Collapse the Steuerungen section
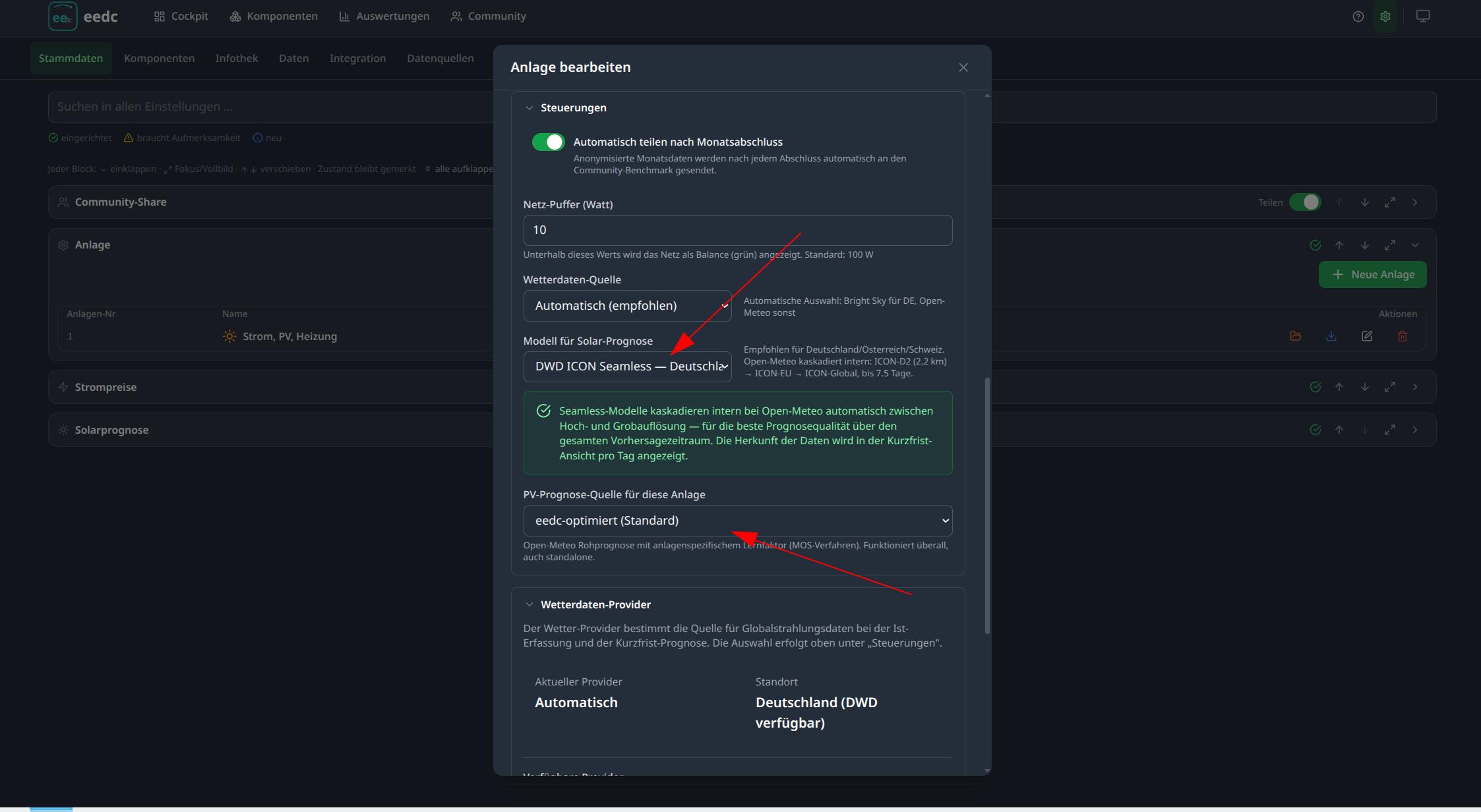The height and width of the screenshot is (812, 1481). (529, 107)
